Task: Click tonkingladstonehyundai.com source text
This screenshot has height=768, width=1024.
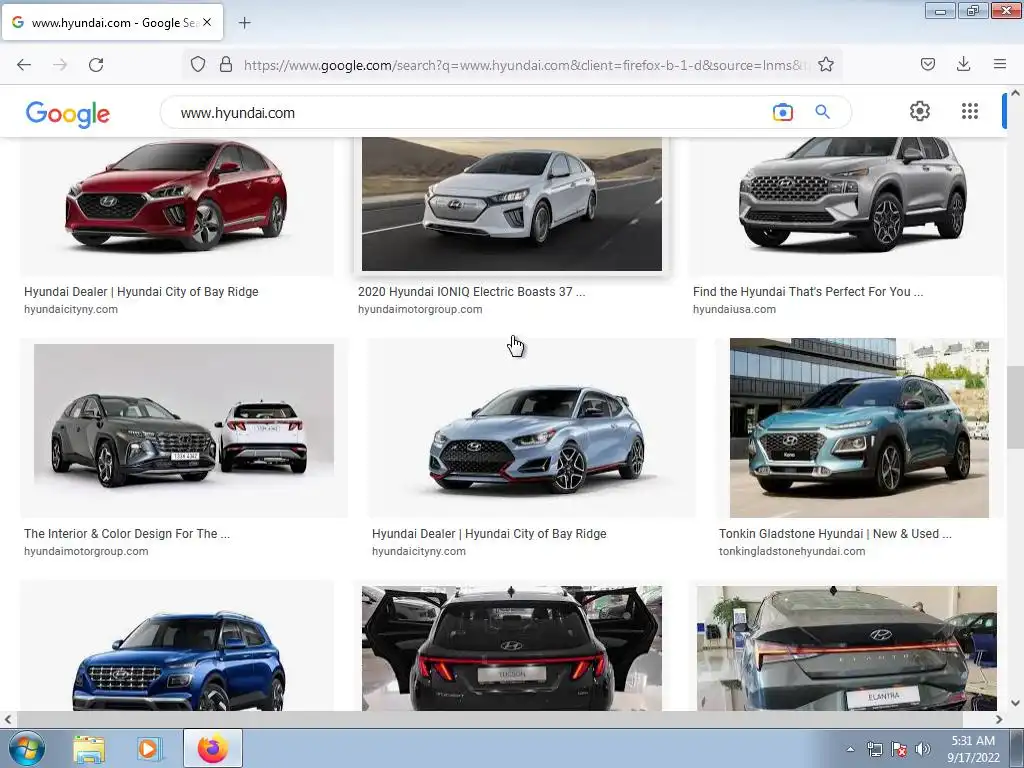Action: pos(792,551)
